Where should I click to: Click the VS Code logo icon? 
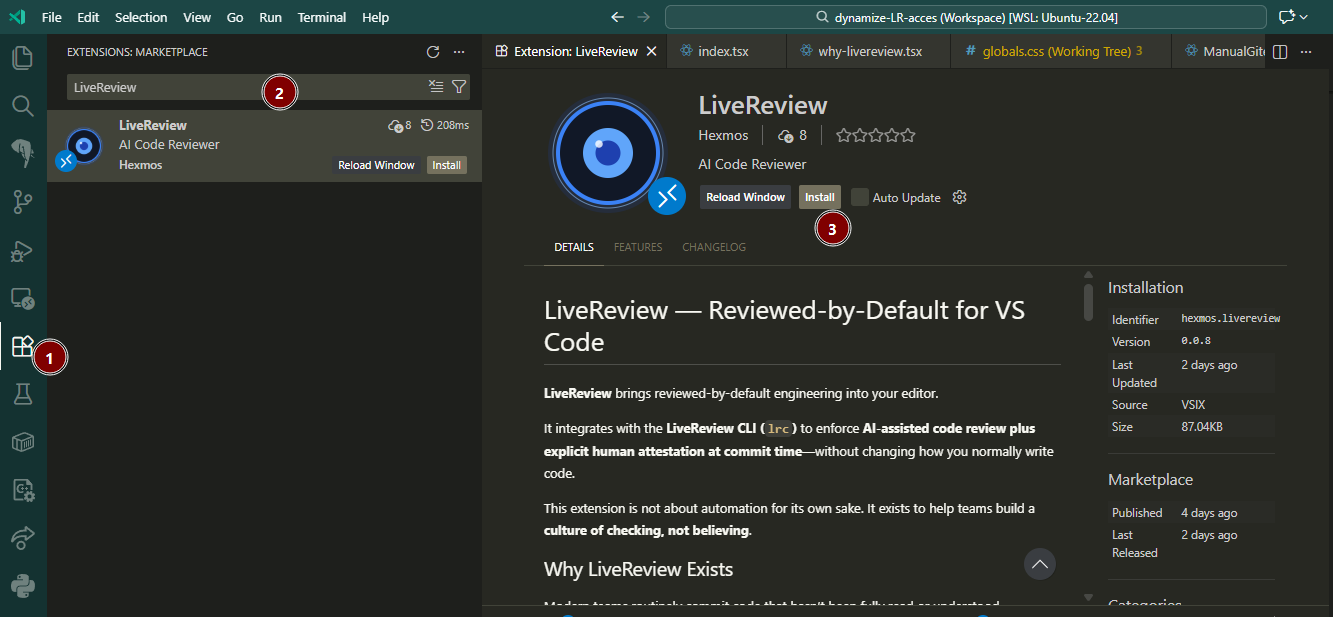click(17, 17)
